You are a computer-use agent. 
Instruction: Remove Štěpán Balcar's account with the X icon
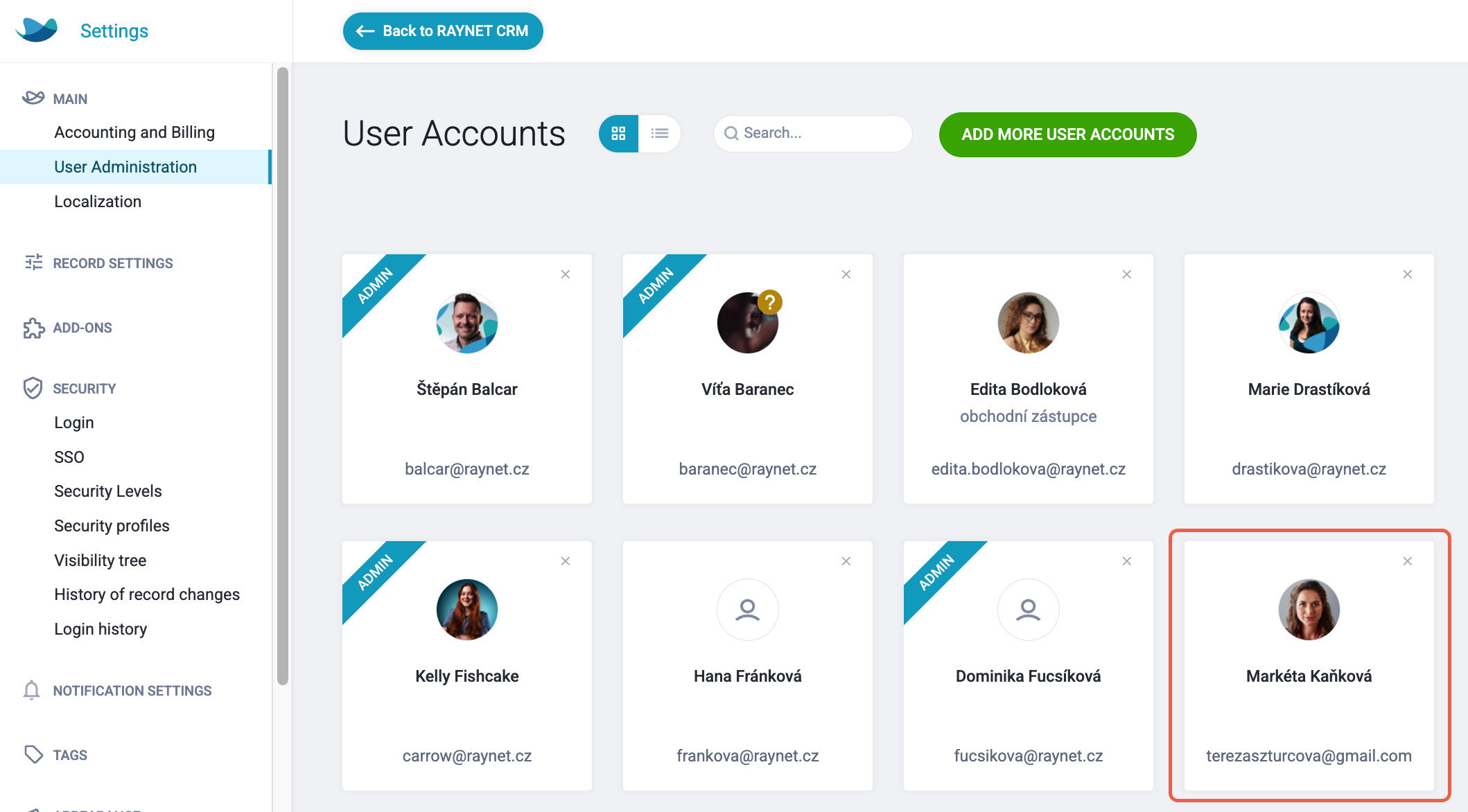coord(566,274)
